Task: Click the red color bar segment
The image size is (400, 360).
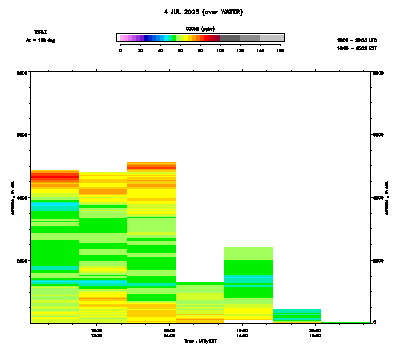Action: point(208,38)
